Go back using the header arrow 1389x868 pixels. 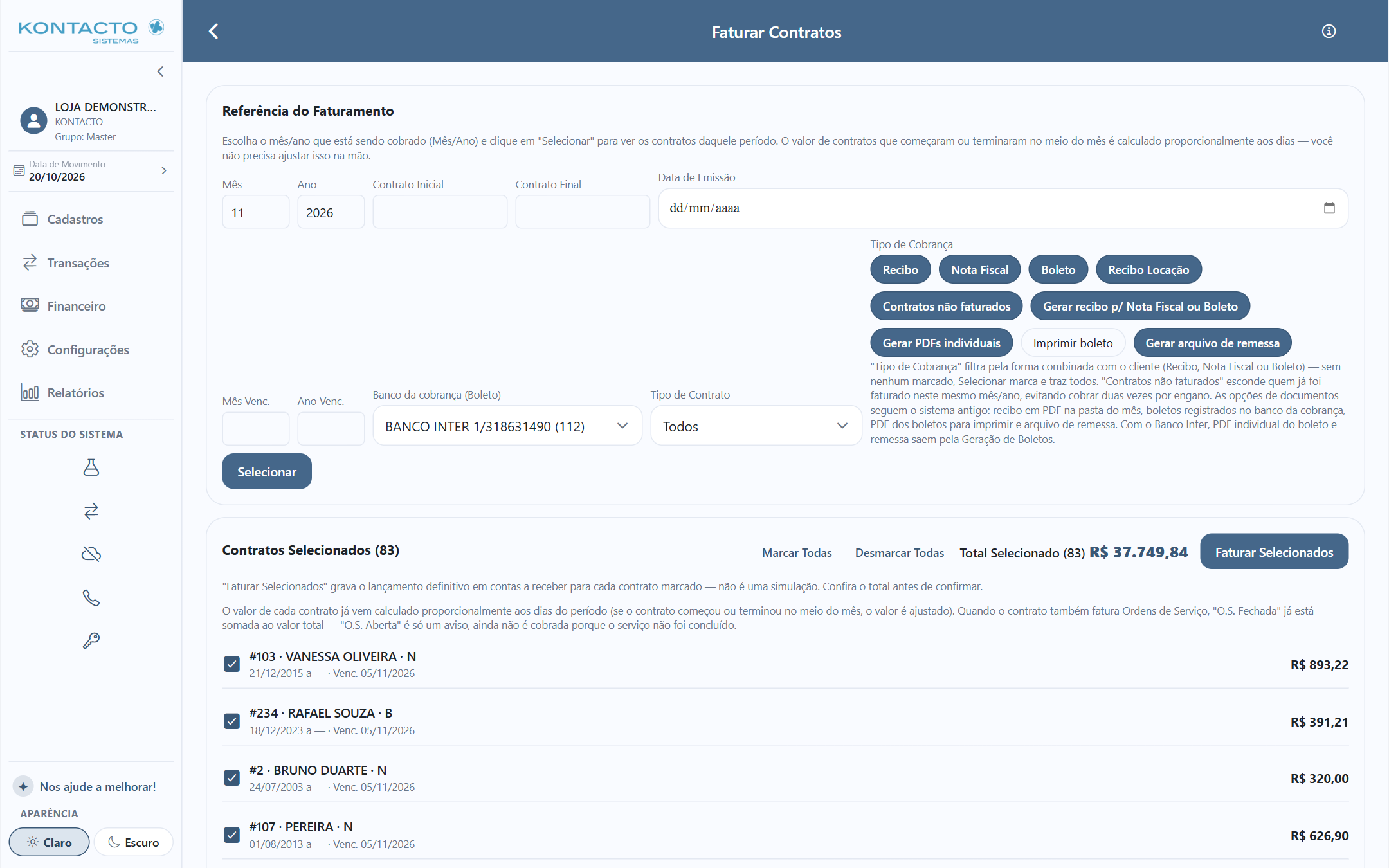click(x=214, y=31)
